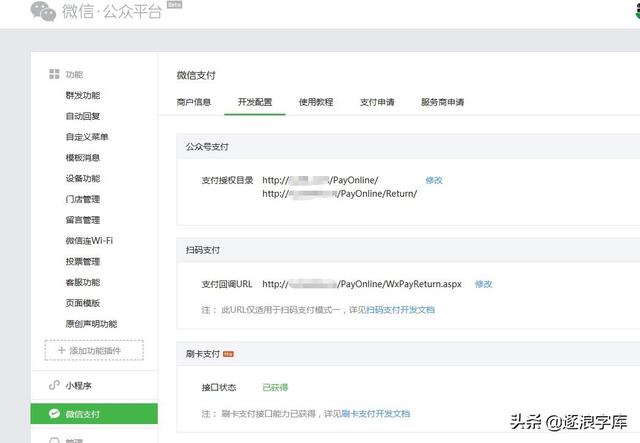Screen dimensions: 640x443
Task: Open 自定义菜单 in the sidebar
Action: click(87, 137)
